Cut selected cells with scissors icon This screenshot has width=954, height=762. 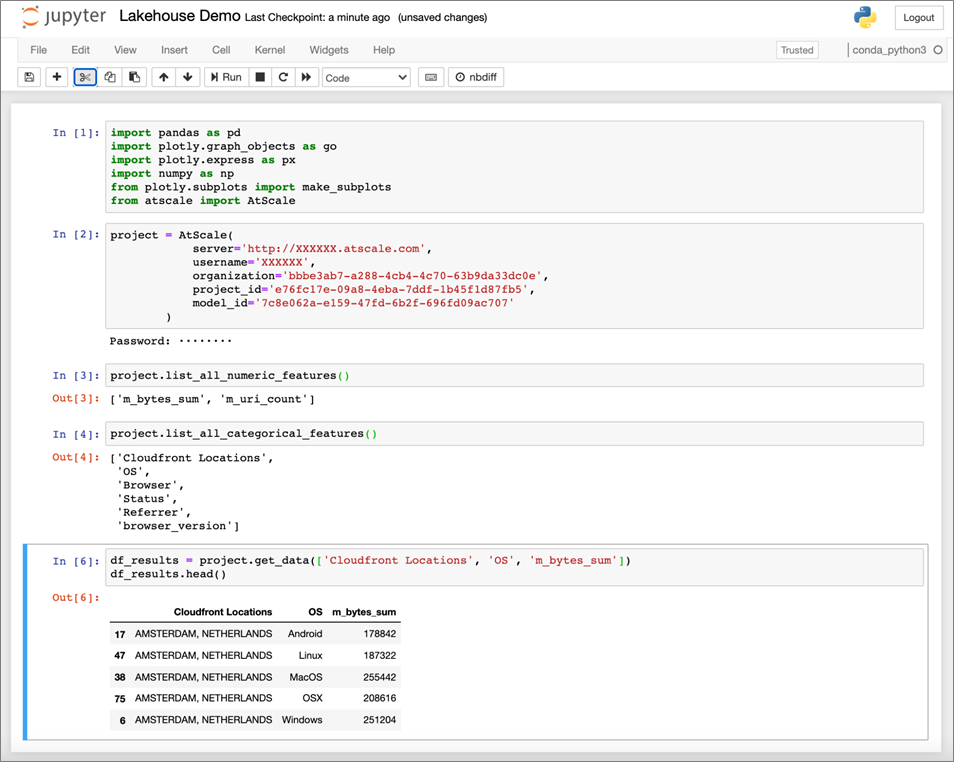click(x=85, y=77)
